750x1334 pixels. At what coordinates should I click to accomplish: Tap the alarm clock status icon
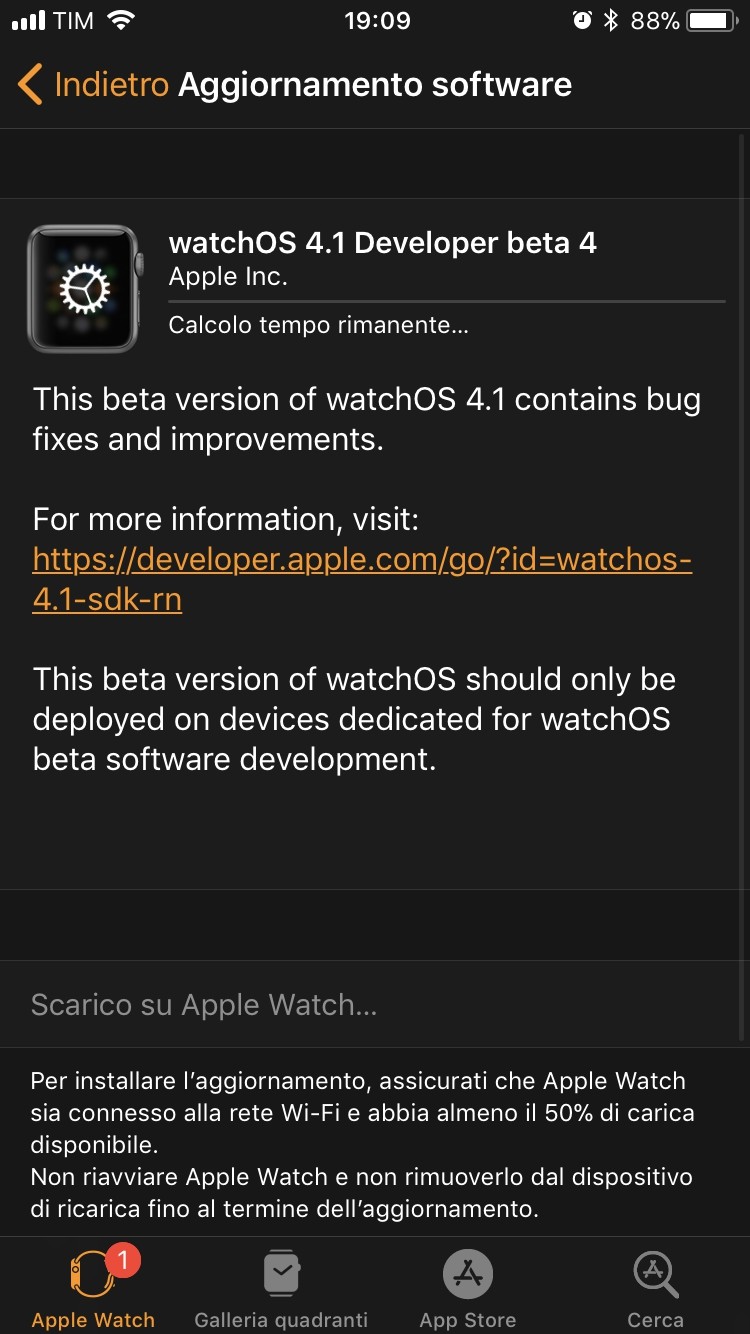[x=582, y=21]
